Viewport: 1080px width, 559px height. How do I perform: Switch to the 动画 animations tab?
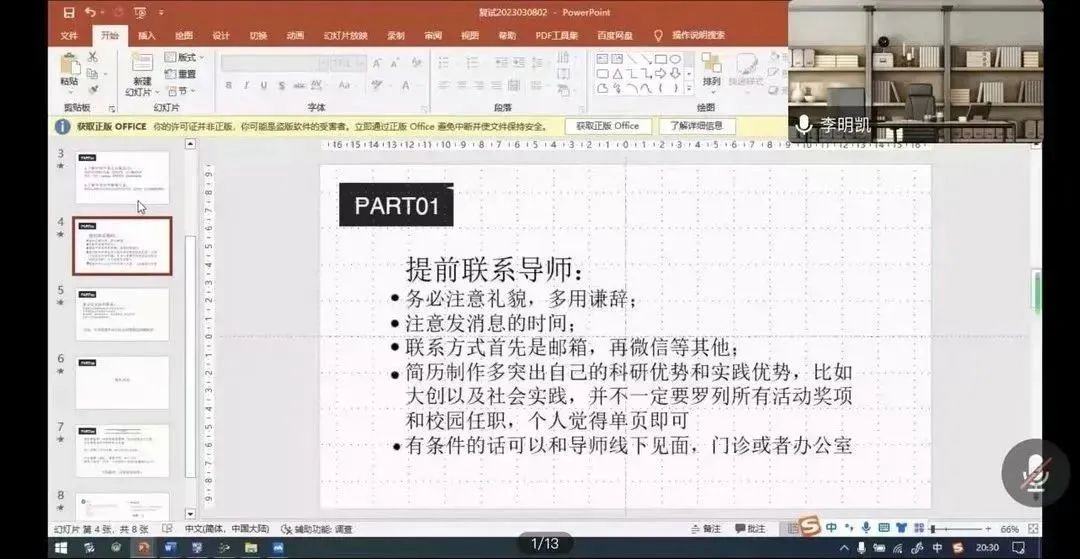(x=295, y=36)
